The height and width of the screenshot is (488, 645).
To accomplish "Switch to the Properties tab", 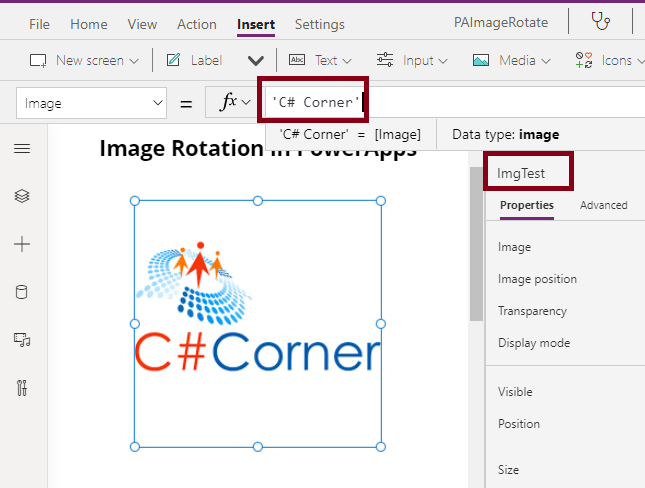I will point(527,205).
